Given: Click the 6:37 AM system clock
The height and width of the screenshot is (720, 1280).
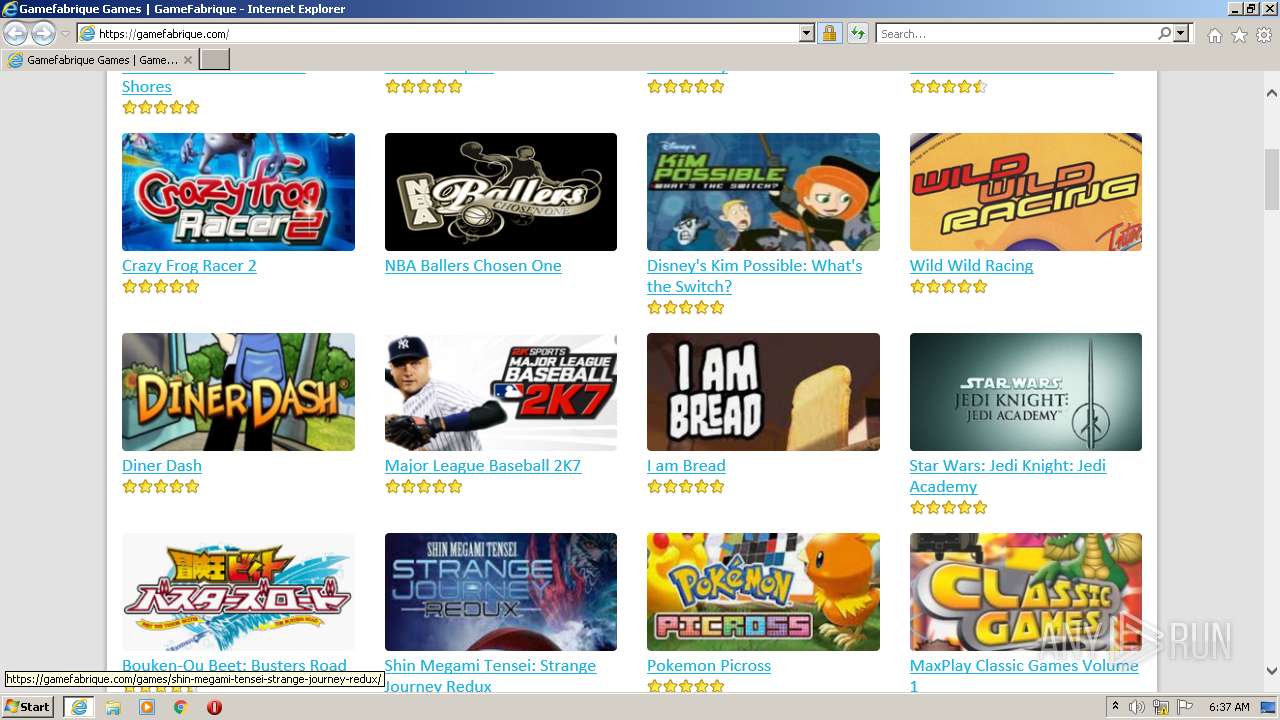Looking at the screenshot, I should click(x=1228, y=707).
